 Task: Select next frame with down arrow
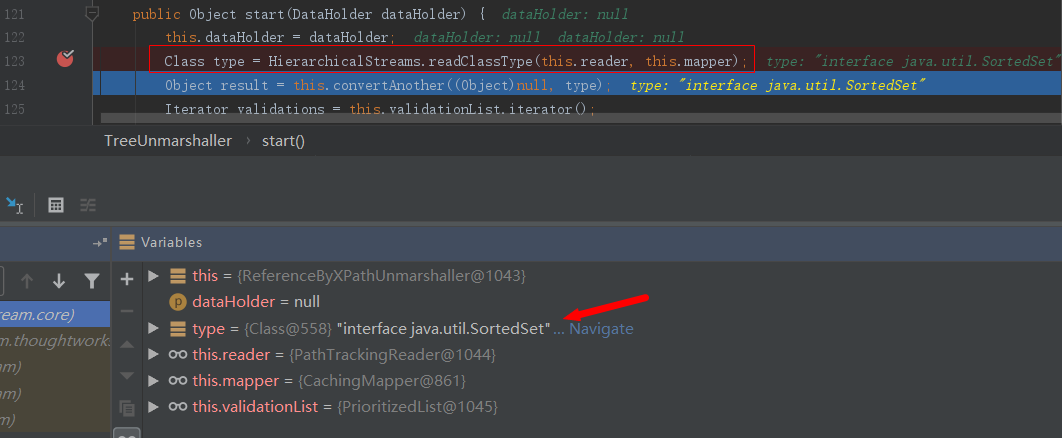[59, 281]
